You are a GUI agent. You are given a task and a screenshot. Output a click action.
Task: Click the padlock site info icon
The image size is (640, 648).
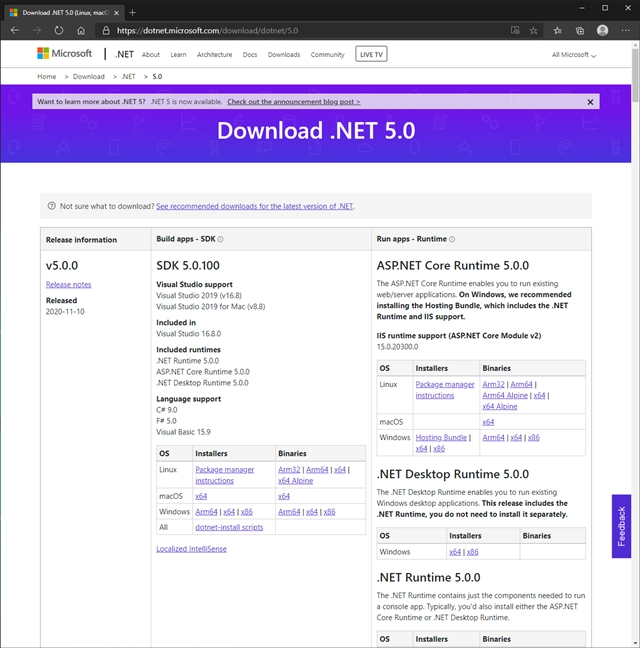106,30
